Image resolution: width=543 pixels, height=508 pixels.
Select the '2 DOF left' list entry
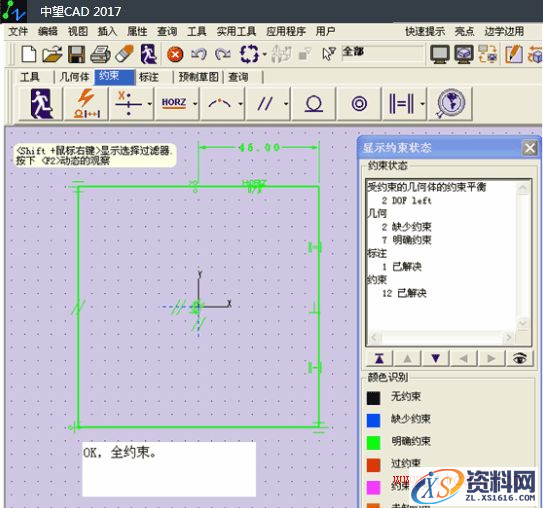(407, 200)
